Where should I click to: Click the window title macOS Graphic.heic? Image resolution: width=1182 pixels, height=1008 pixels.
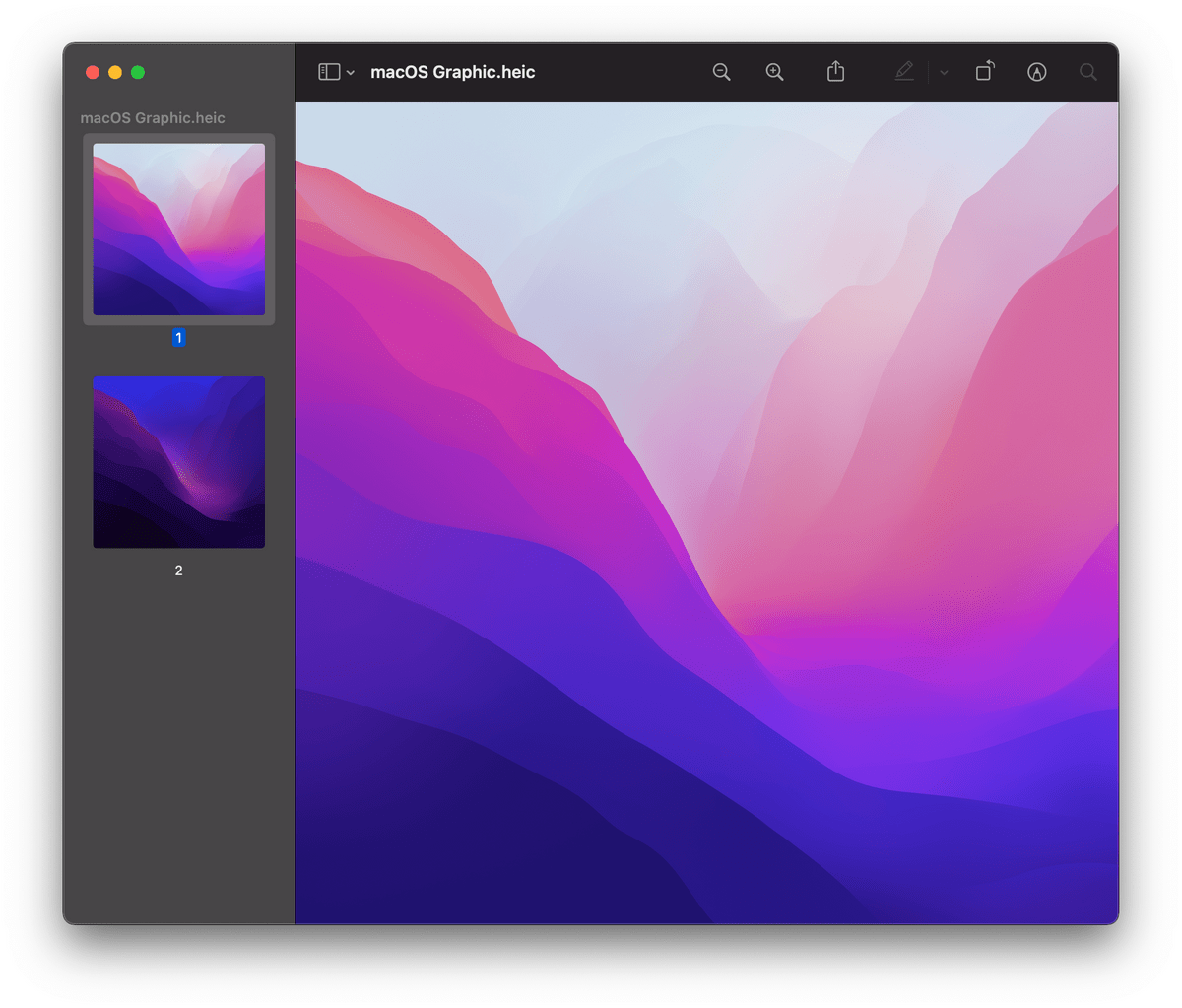pos(453,72)
